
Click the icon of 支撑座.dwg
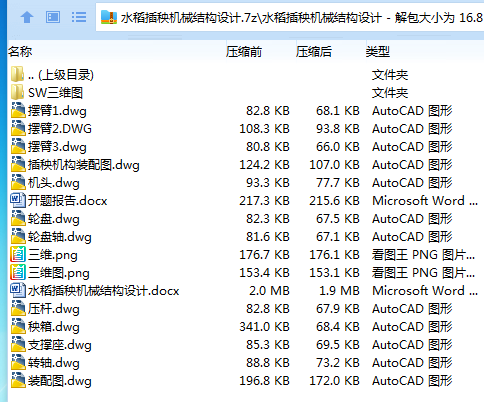click(x=18, y=344)
